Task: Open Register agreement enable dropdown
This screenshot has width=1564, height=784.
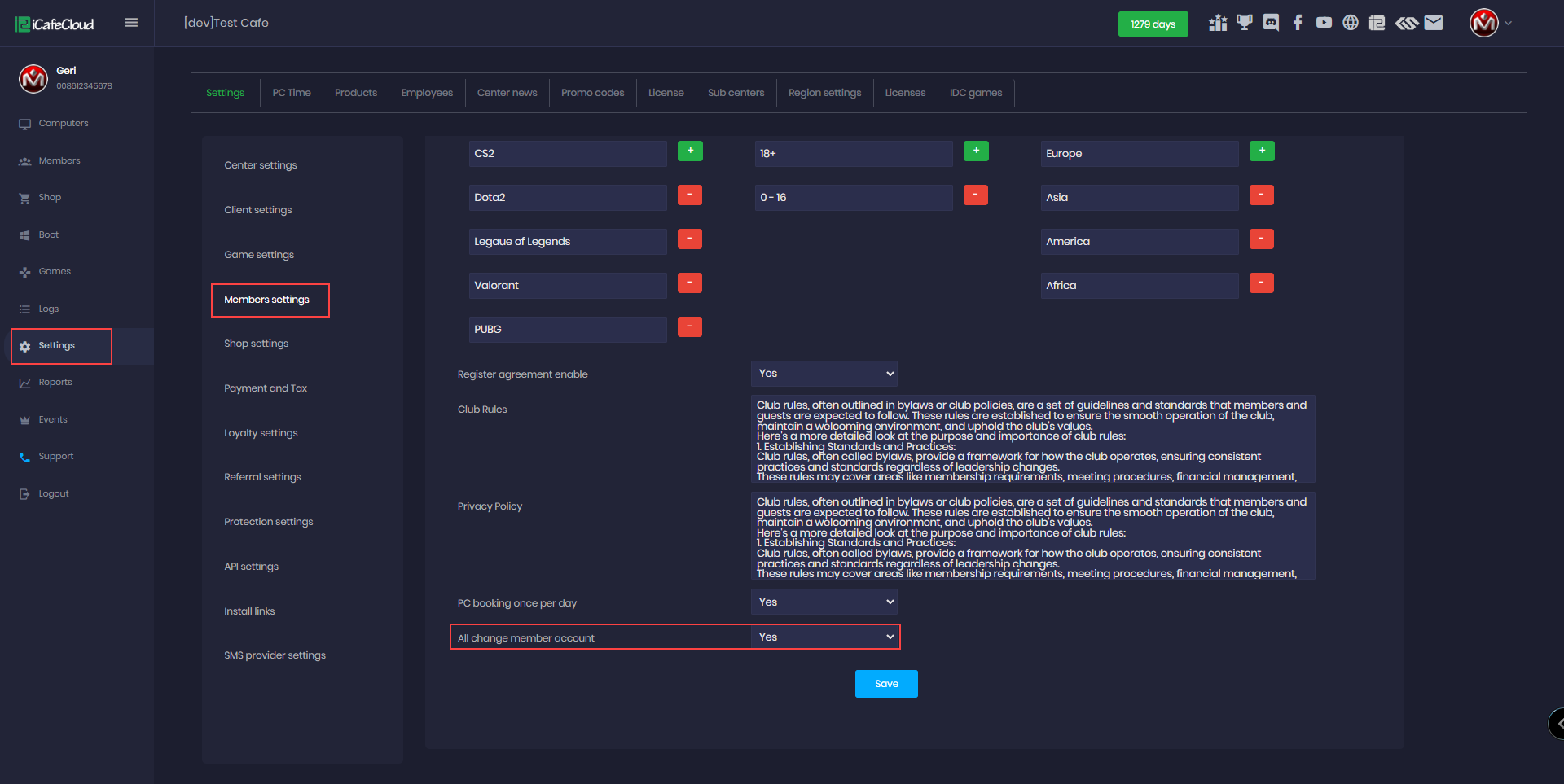Action: pos(824,374)
